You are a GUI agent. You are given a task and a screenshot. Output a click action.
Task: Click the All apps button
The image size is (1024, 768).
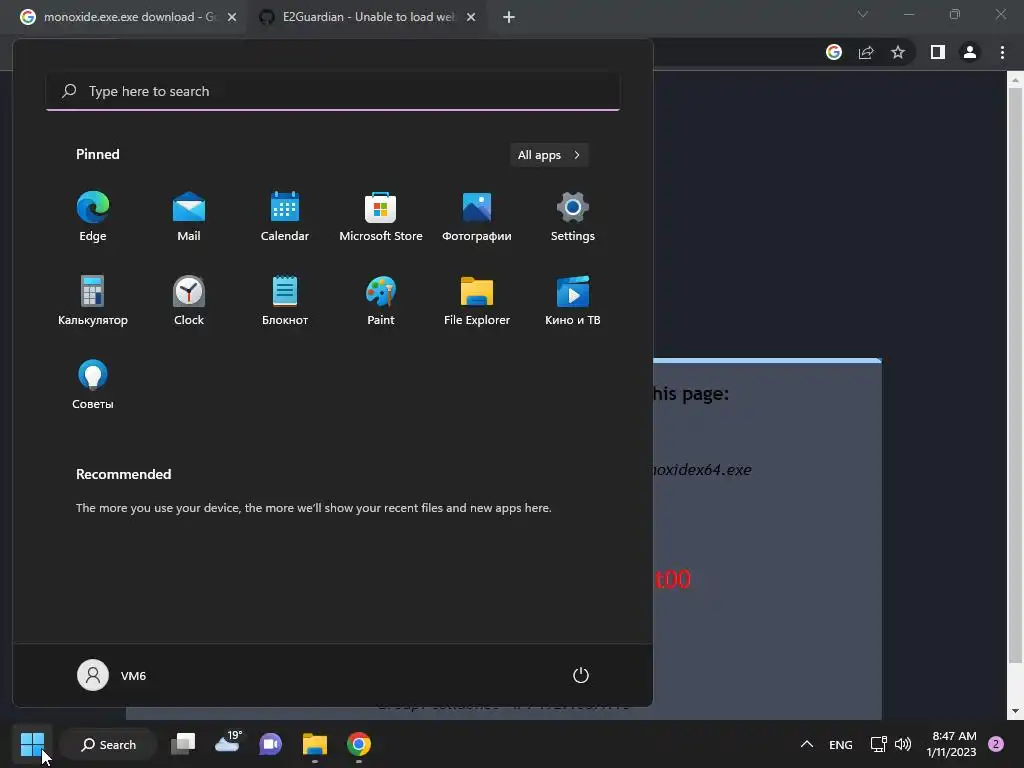click(x=549, y=155)
